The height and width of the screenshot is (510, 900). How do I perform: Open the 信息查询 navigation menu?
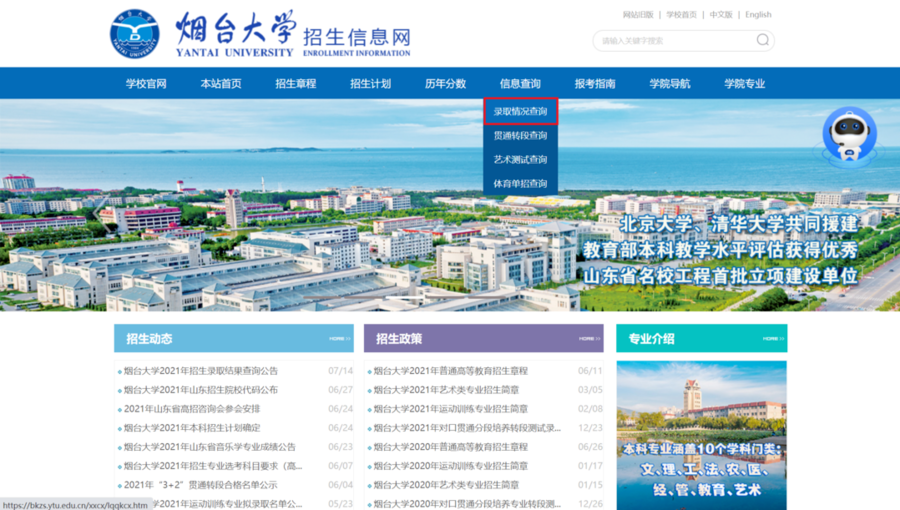pos(520,83)
